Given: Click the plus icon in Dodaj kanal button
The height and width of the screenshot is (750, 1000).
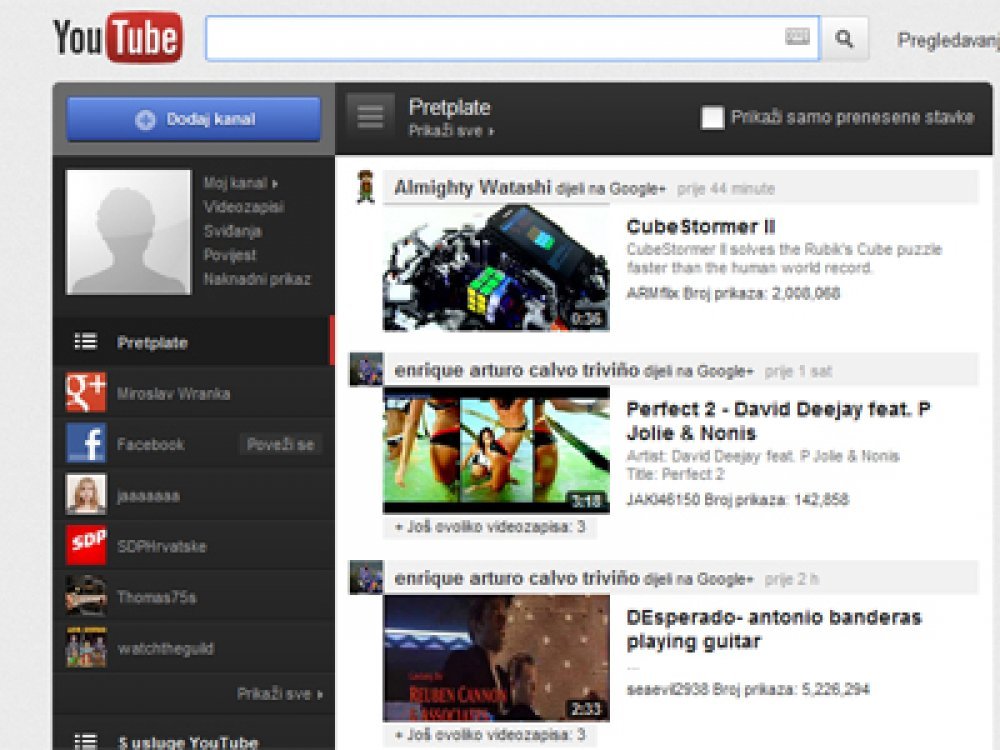Looking at the screenshot, I should (x=145, y=119).
